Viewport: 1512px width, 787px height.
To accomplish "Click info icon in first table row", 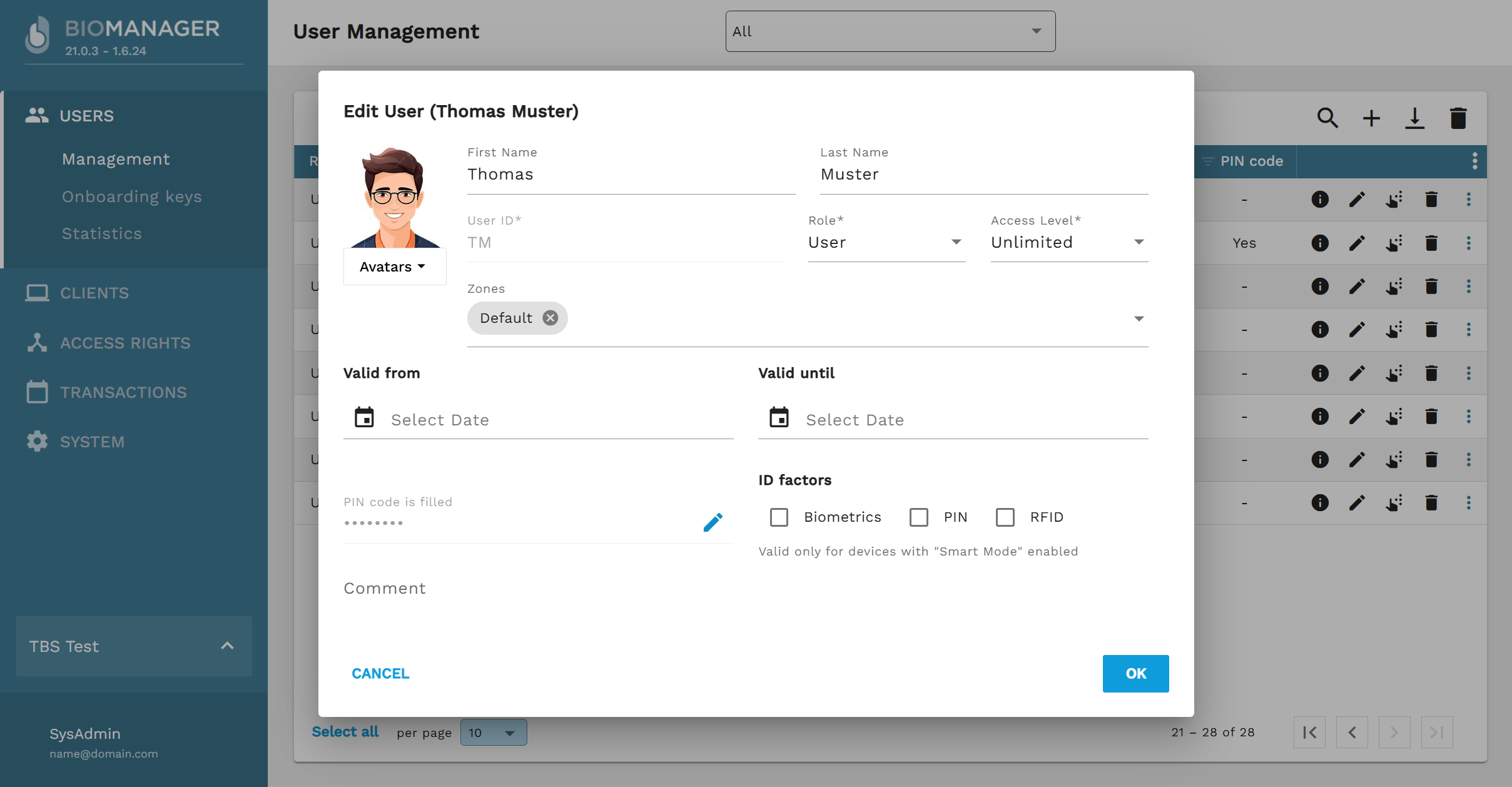I will click(1320, 200).
